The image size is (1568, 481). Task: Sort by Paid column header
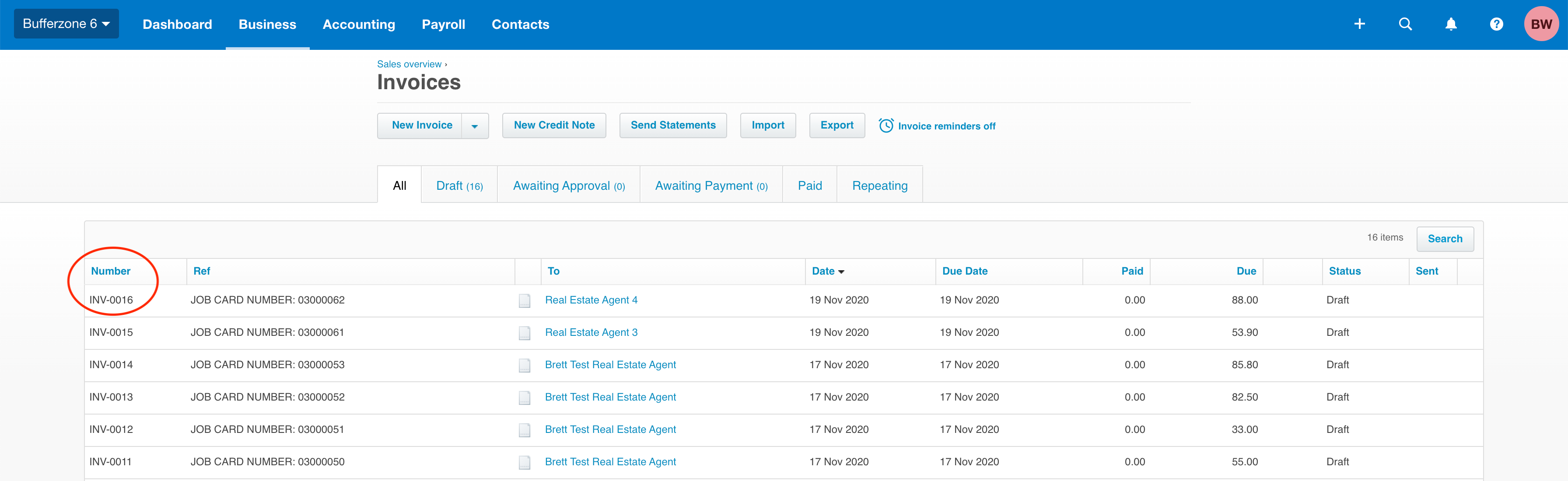coord(1132,271)
